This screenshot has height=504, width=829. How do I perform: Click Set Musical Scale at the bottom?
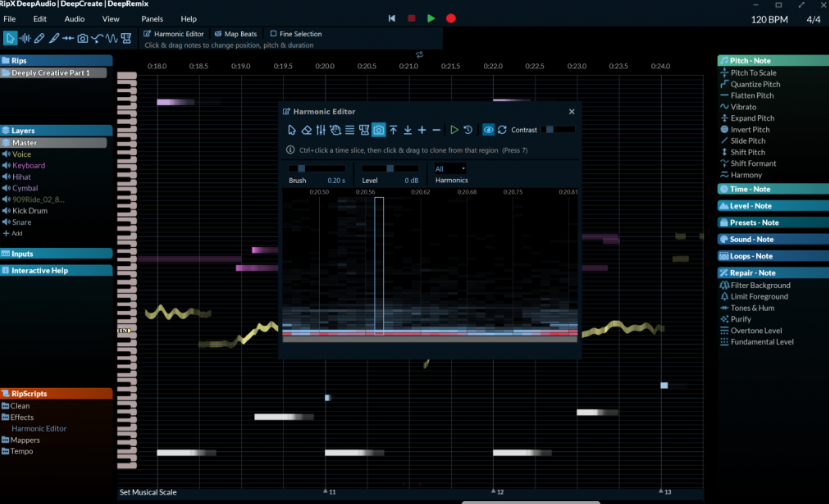point(148,492)
